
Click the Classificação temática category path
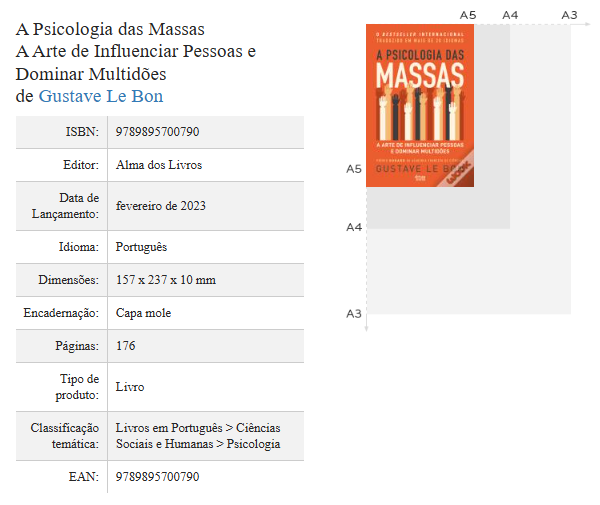pyautogui.click(x=198, y=436)
